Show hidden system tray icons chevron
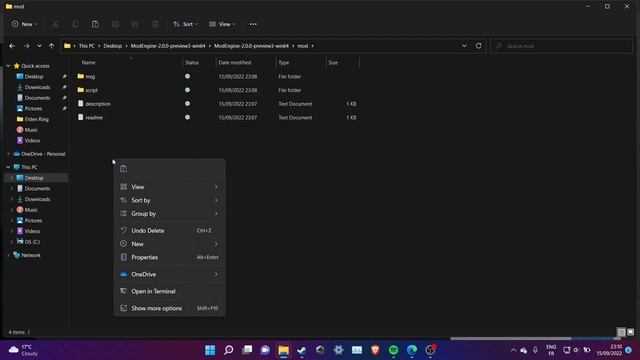 [x=513, y=350]
